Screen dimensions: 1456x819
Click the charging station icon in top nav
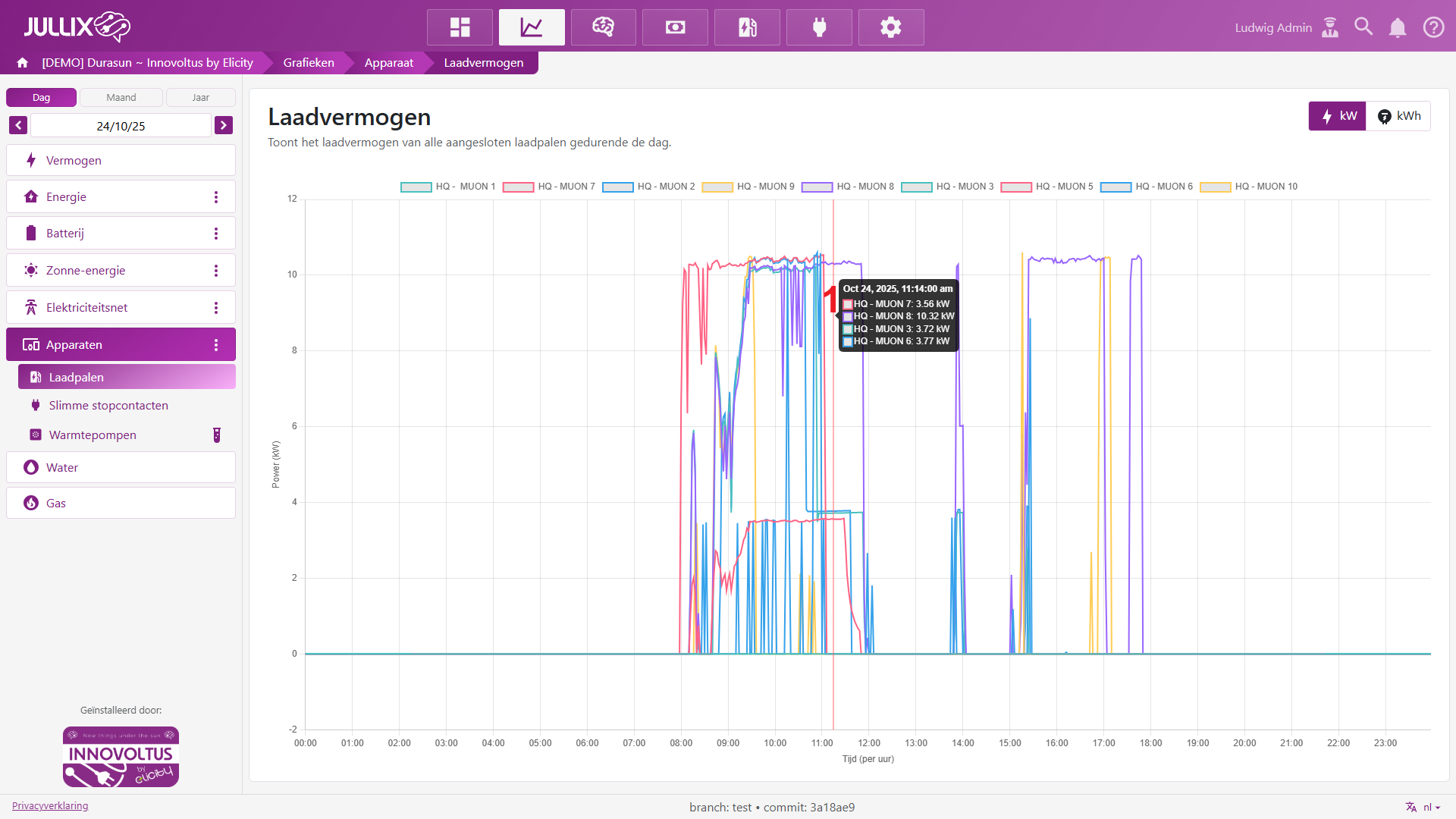tap(747, 27)
